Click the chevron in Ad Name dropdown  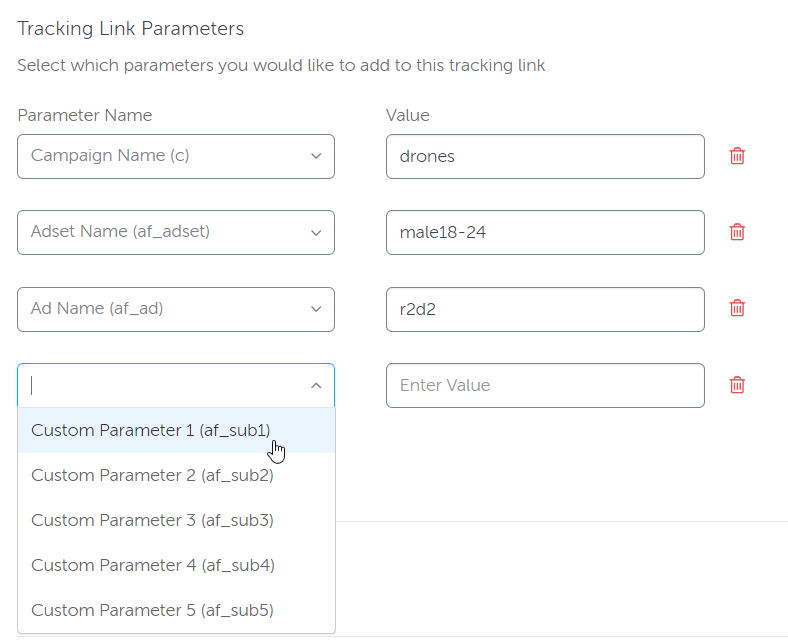(316, 309)
